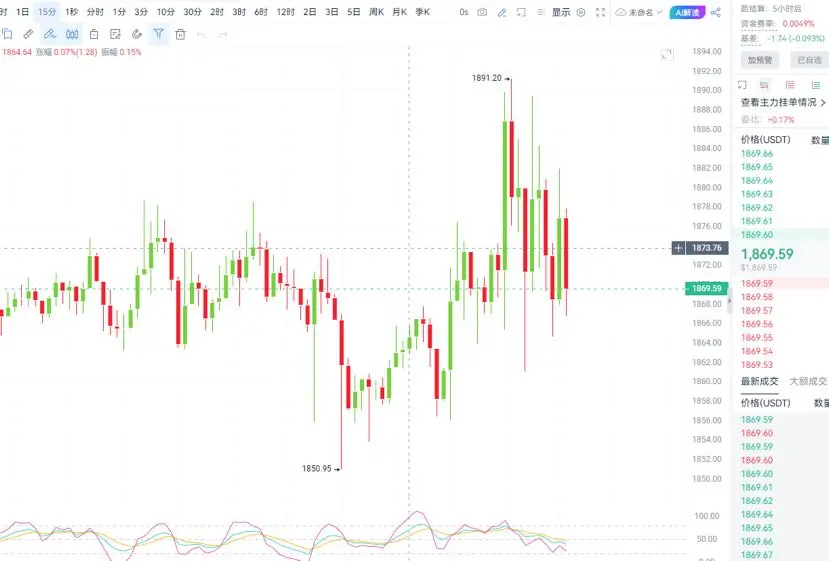
Task: Toggle the 已自选 watchlist button
Action: click(809, 60)
